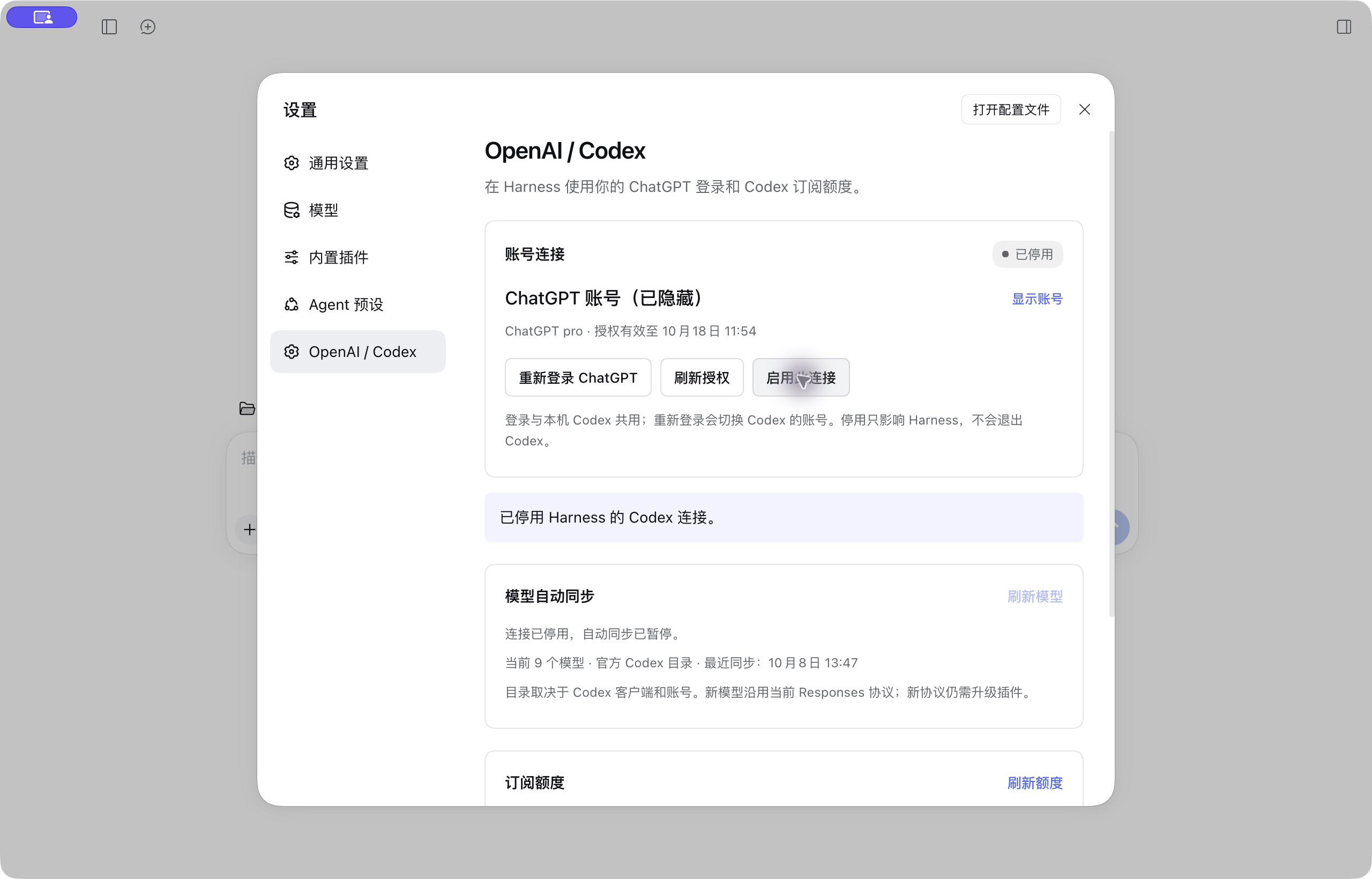Open folder icon behind settings dialog
The height and width of the screenshot is (879, 1372).
click(x=247, y=408)
